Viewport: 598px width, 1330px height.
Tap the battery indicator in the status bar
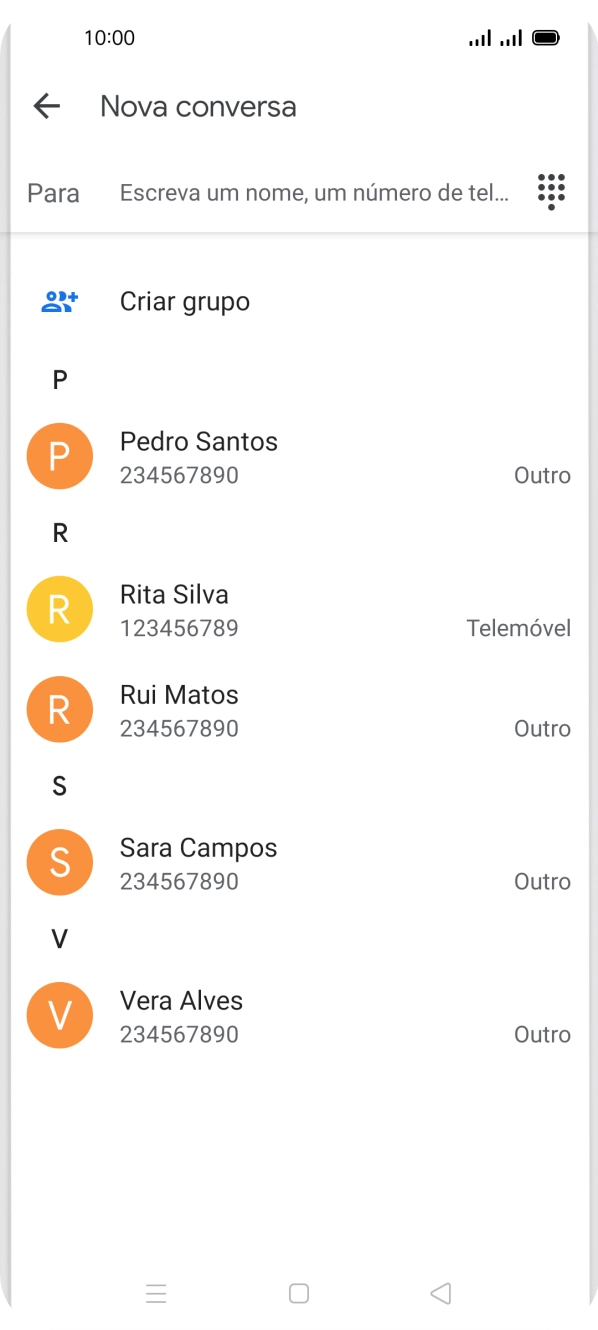[x=548, y=38]
